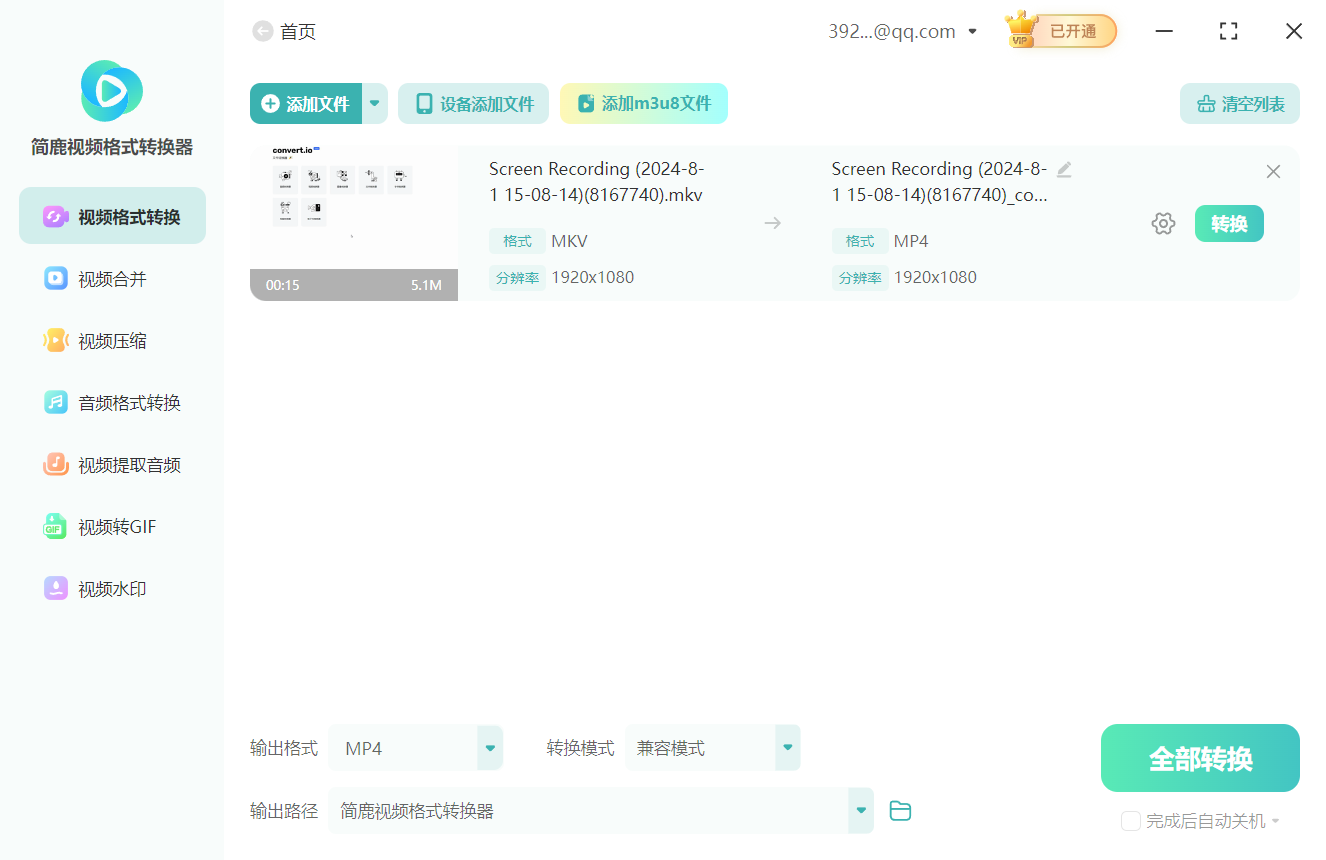Rename output file using the pencil icon
1326x860 pixels.
pos(1063,169)
